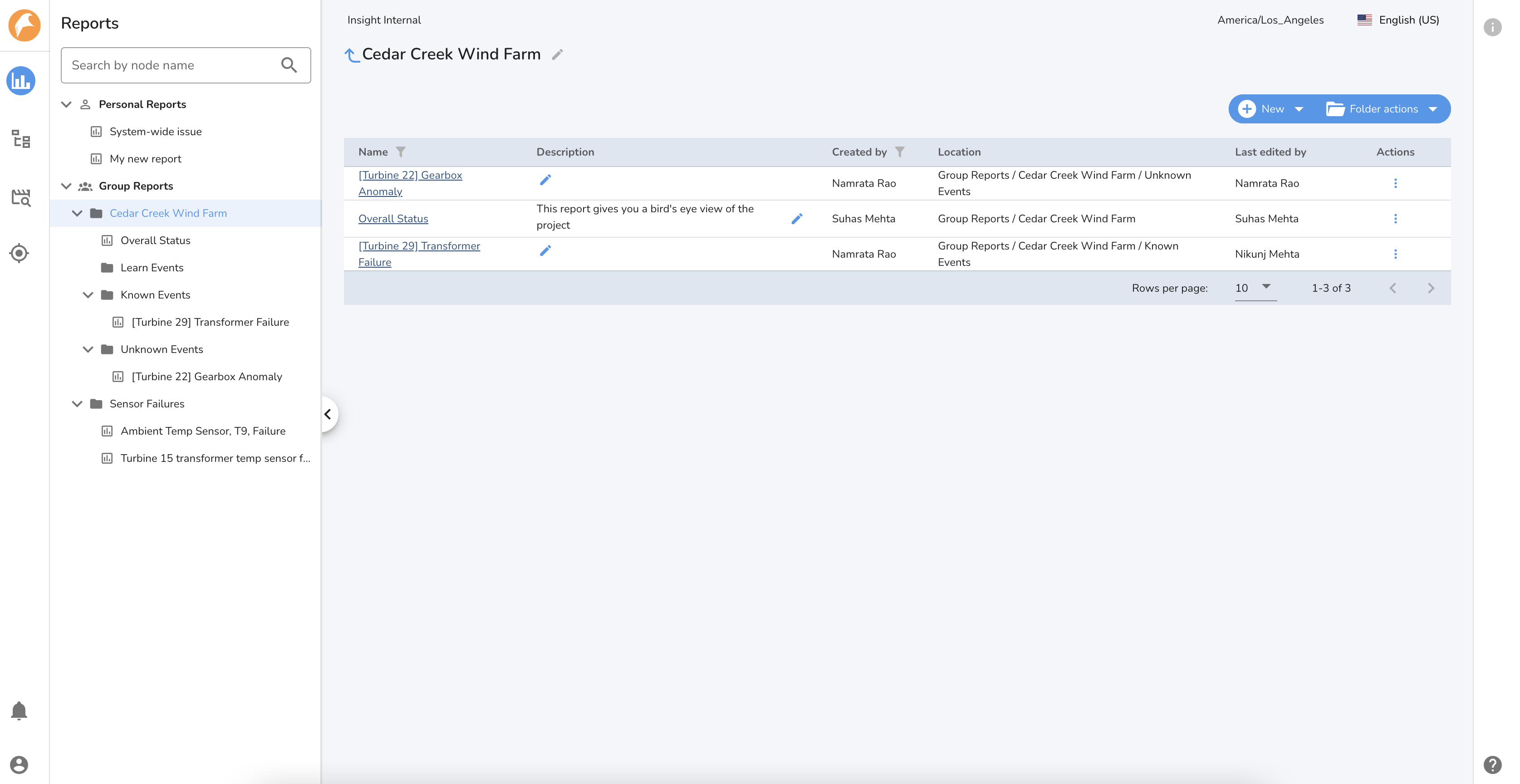The image size is (1520, 784).
Task: Filter the Name column
Action: [x=401, y=152]
